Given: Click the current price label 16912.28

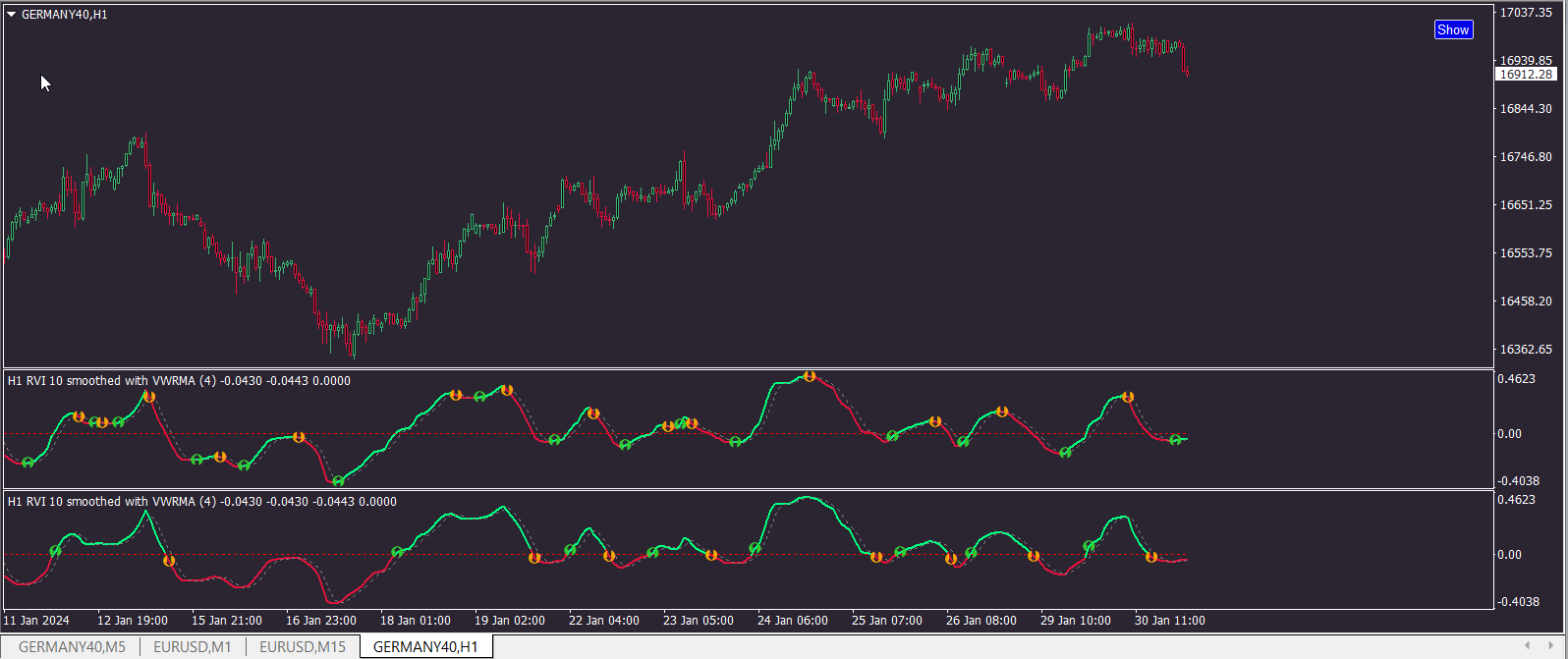Looking at the screenshot, I should click(x=1526, y=75).
